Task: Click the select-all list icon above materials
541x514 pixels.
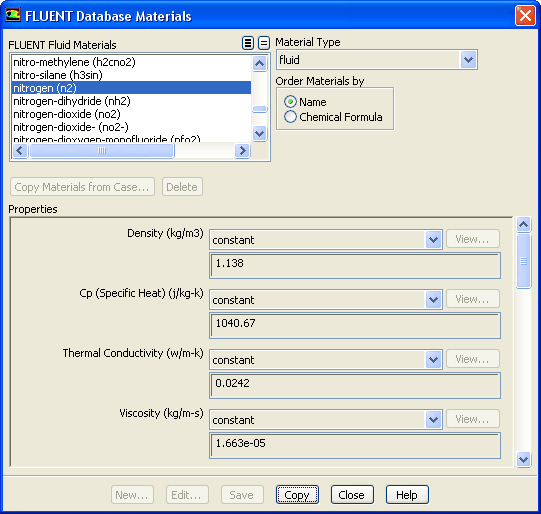Action: [x=247, y=43]
